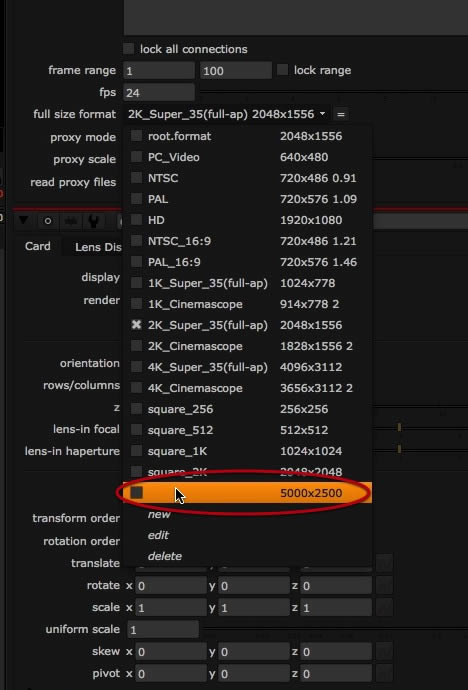Viewport: 468px width, 690px height.
Task: Select 1K_Super_35(full-ap) format entry
Action: tap(248, 283)
